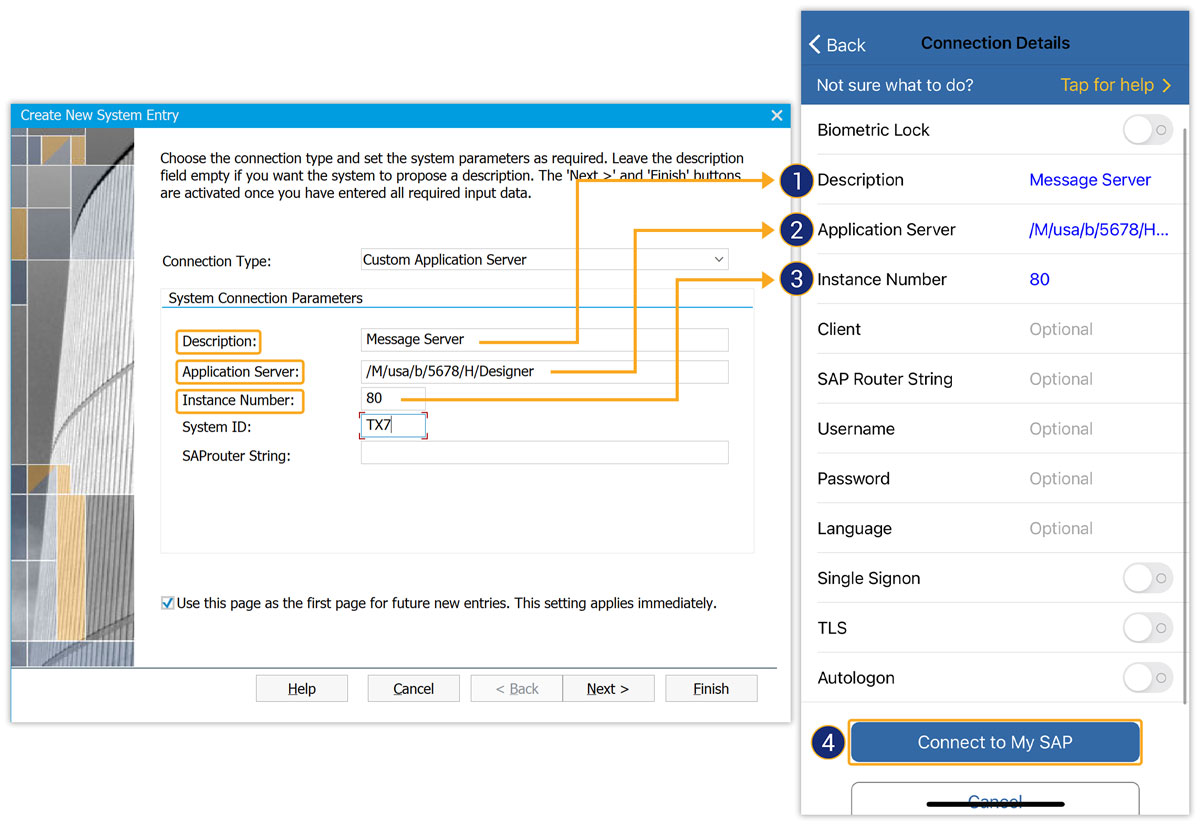Toggle the Autologon switch
The width and height of the screenshot is (1200, 825).
(x=1147, y=678)
